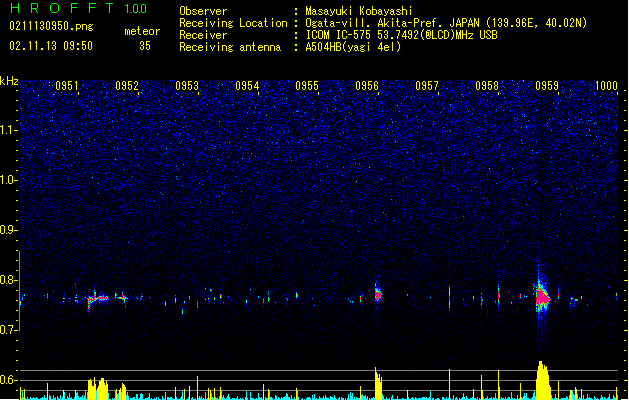Click the 0957 time marker
The height and width of the screenshot is (400, 629).
427,86
